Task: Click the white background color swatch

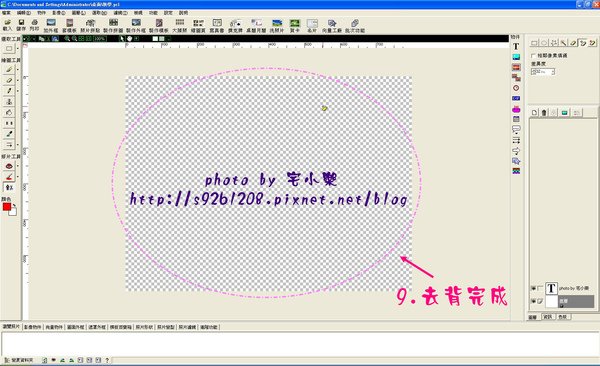Action: (13, 212)
